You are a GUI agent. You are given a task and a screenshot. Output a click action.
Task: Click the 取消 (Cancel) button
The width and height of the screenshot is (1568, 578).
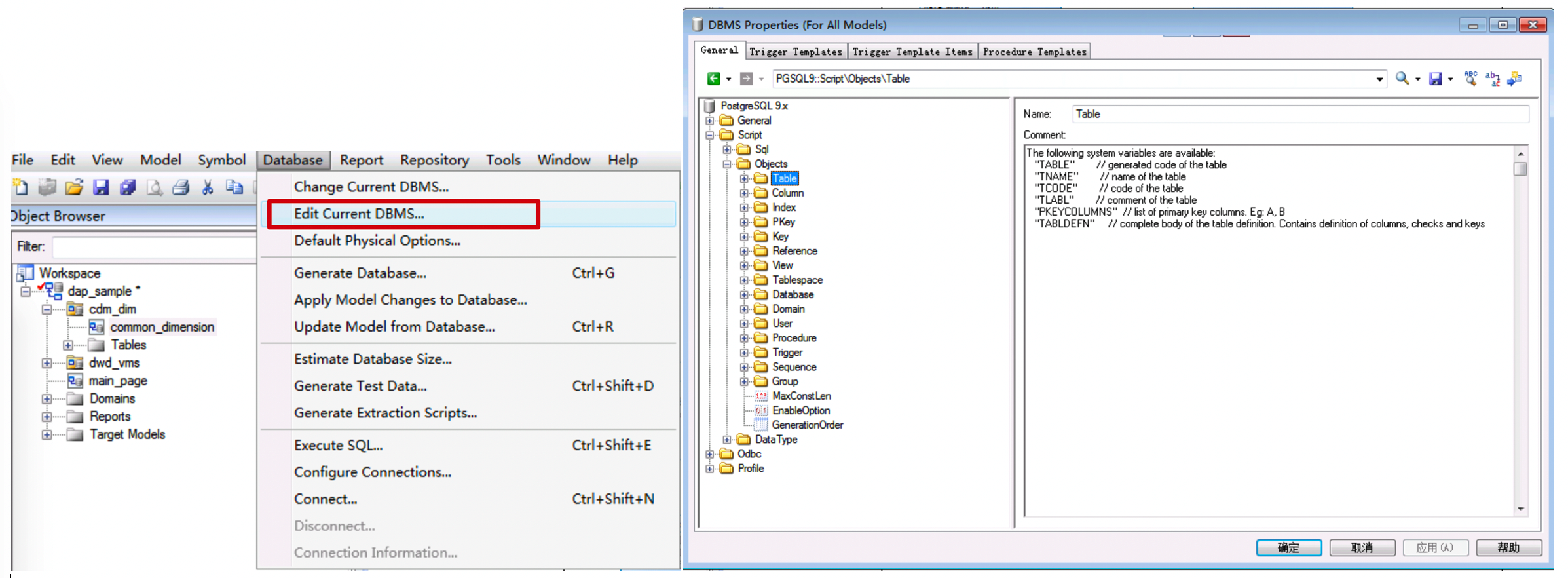[x=1362, y=548]
